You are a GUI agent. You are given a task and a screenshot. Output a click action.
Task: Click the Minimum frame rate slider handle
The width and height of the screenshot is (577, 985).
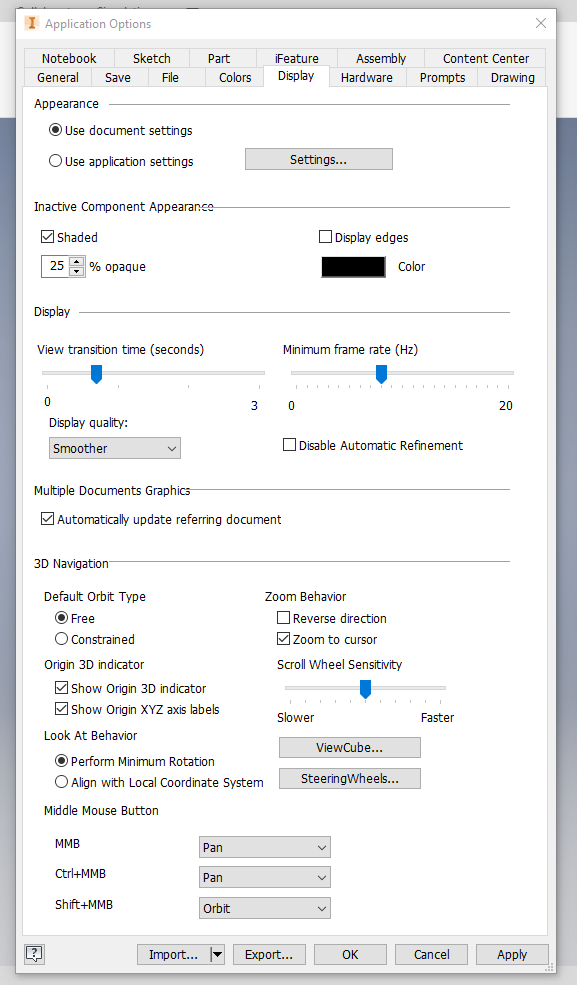point(381,374)
